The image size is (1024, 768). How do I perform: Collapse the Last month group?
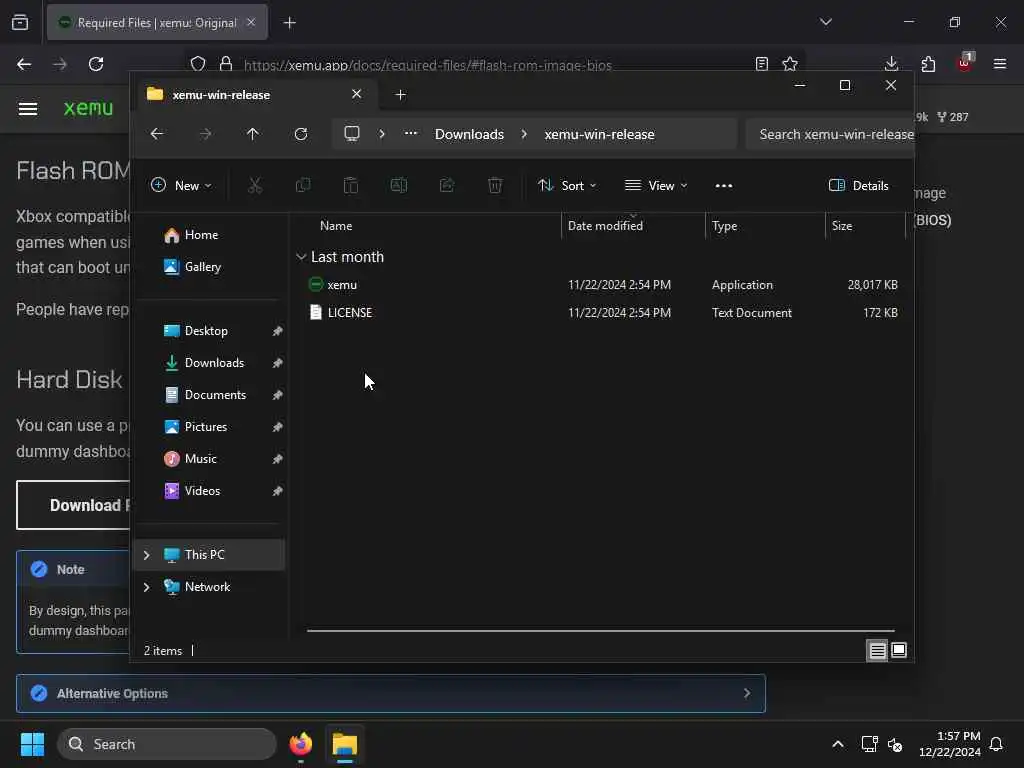(301, 257)
